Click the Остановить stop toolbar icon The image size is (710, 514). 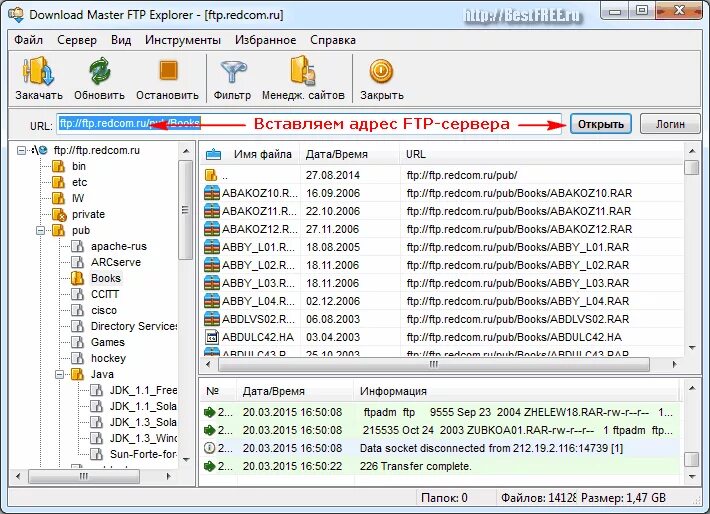168,71
